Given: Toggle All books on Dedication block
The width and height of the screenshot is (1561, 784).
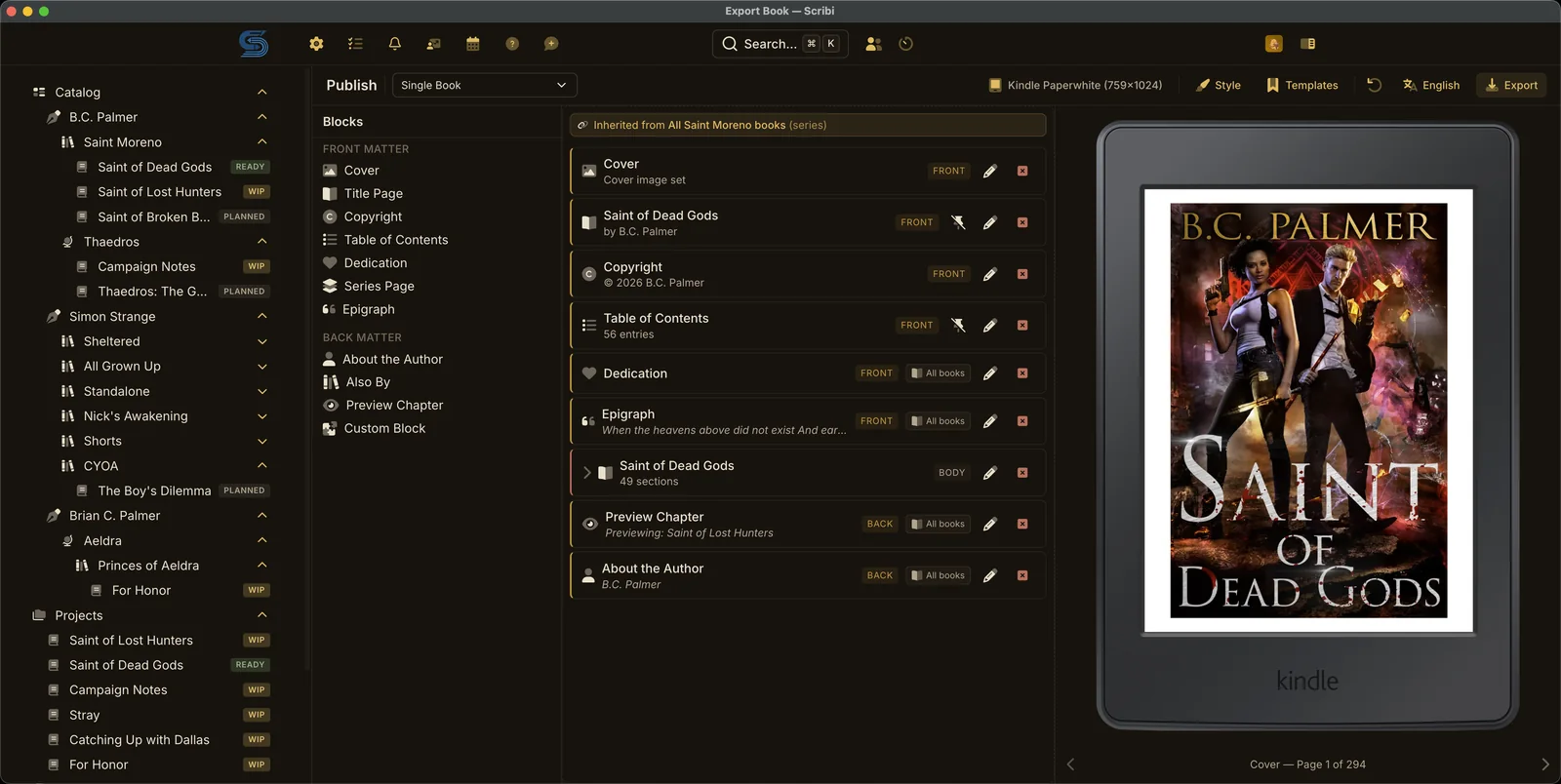Looking at the screenshot, I should [x=938, y=373].
